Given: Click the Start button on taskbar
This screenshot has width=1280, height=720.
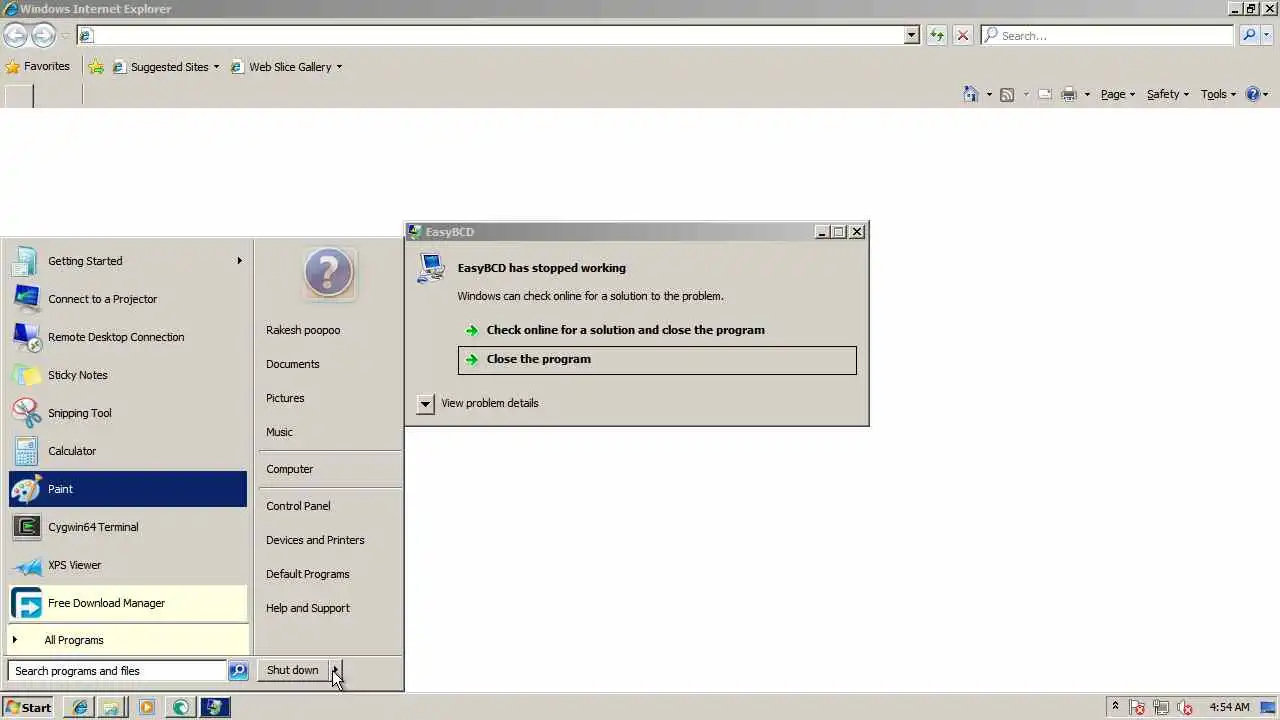Looking at the screenshot, I should click(28, 707).
